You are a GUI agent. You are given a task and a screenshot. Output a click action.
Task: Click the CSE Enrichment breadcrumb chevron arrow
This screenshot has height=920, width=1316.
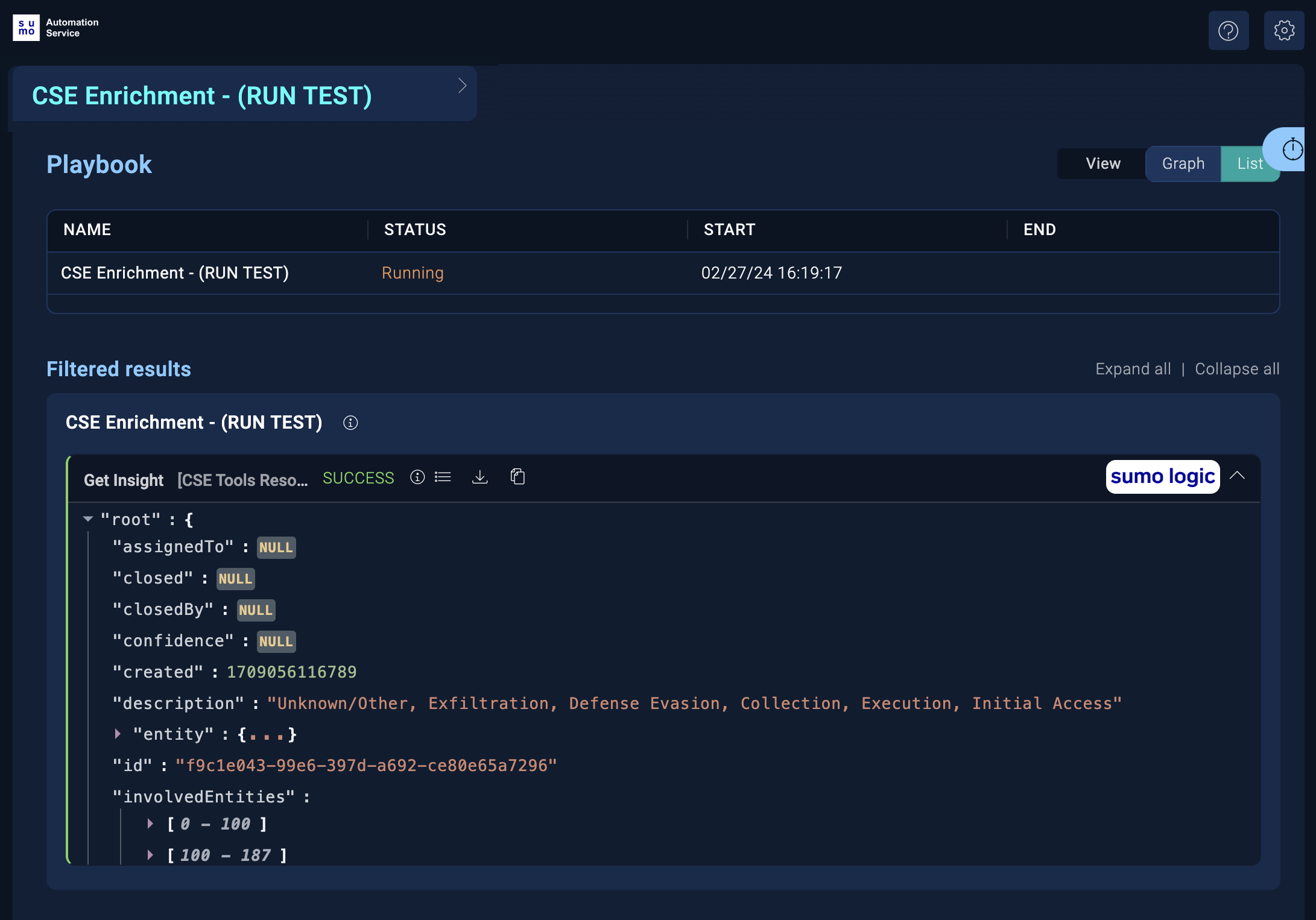[x=462, y=86]
